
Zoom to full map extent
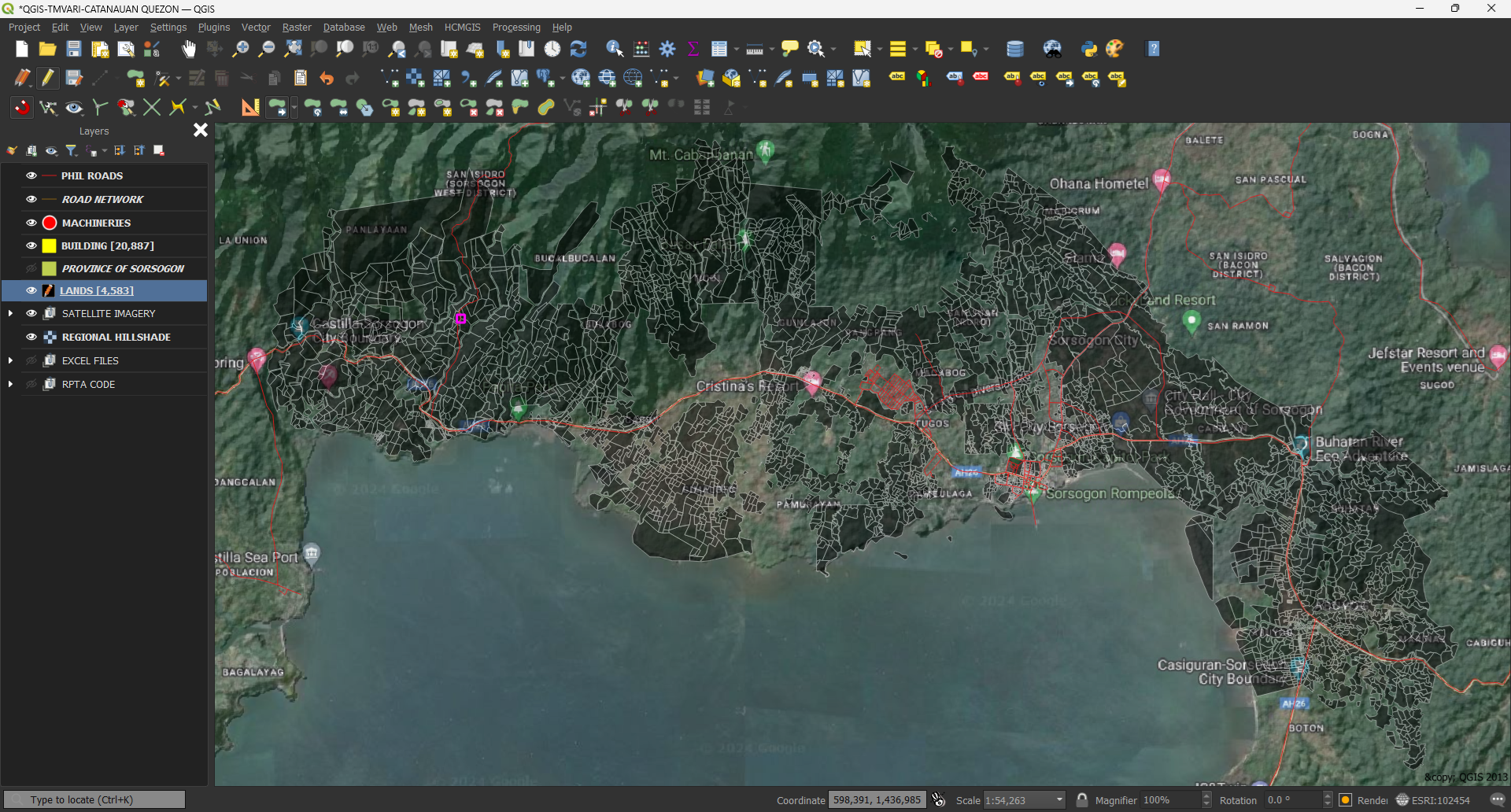[292, 49]
